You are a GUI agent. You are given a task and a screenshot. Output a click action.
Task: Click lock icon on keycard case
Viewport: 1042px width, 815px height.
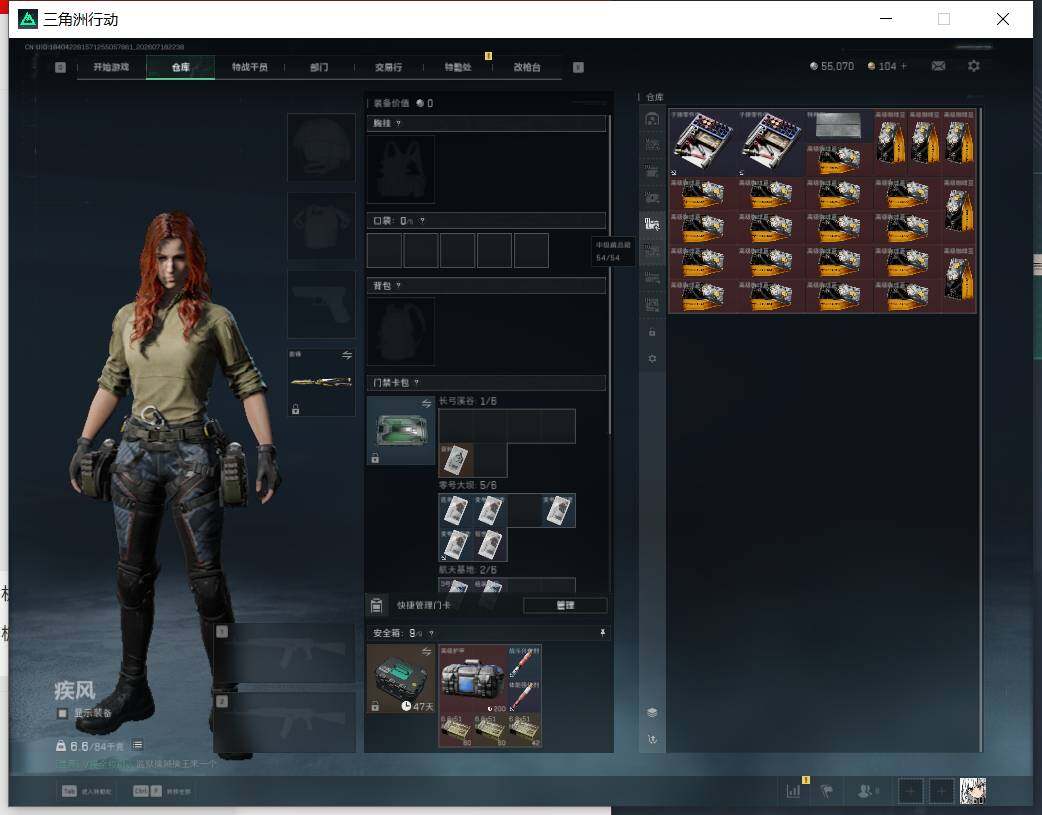(375, 458)
